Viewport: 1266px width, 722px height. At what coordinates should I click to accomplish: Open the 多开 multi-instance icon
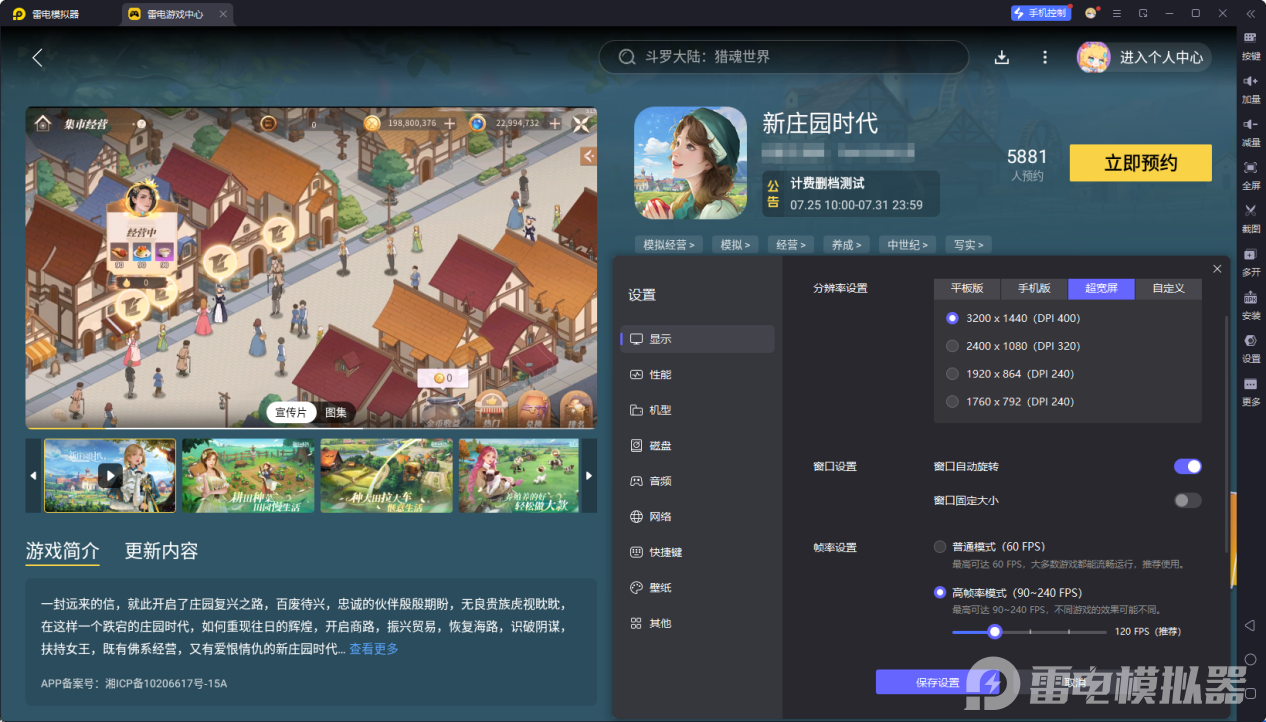[1250, 254]
